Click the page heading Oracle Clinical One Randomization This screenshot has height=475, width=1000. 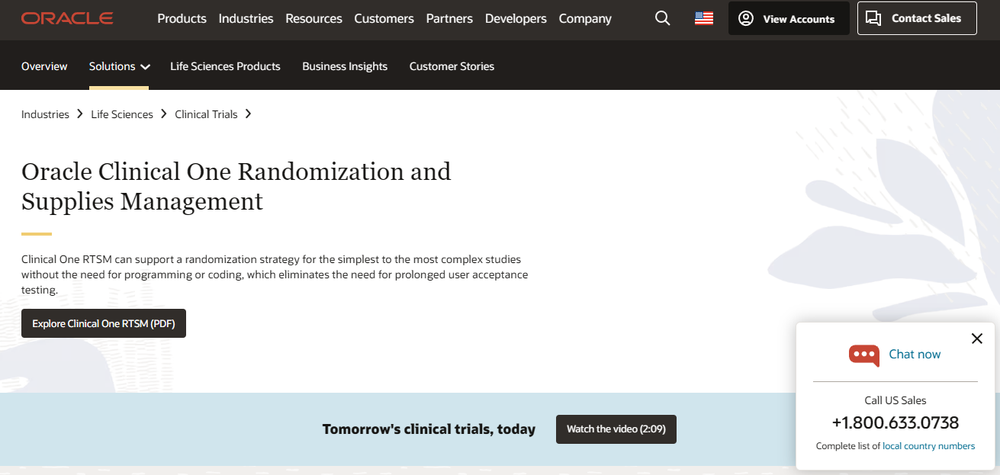pos(236,186)
